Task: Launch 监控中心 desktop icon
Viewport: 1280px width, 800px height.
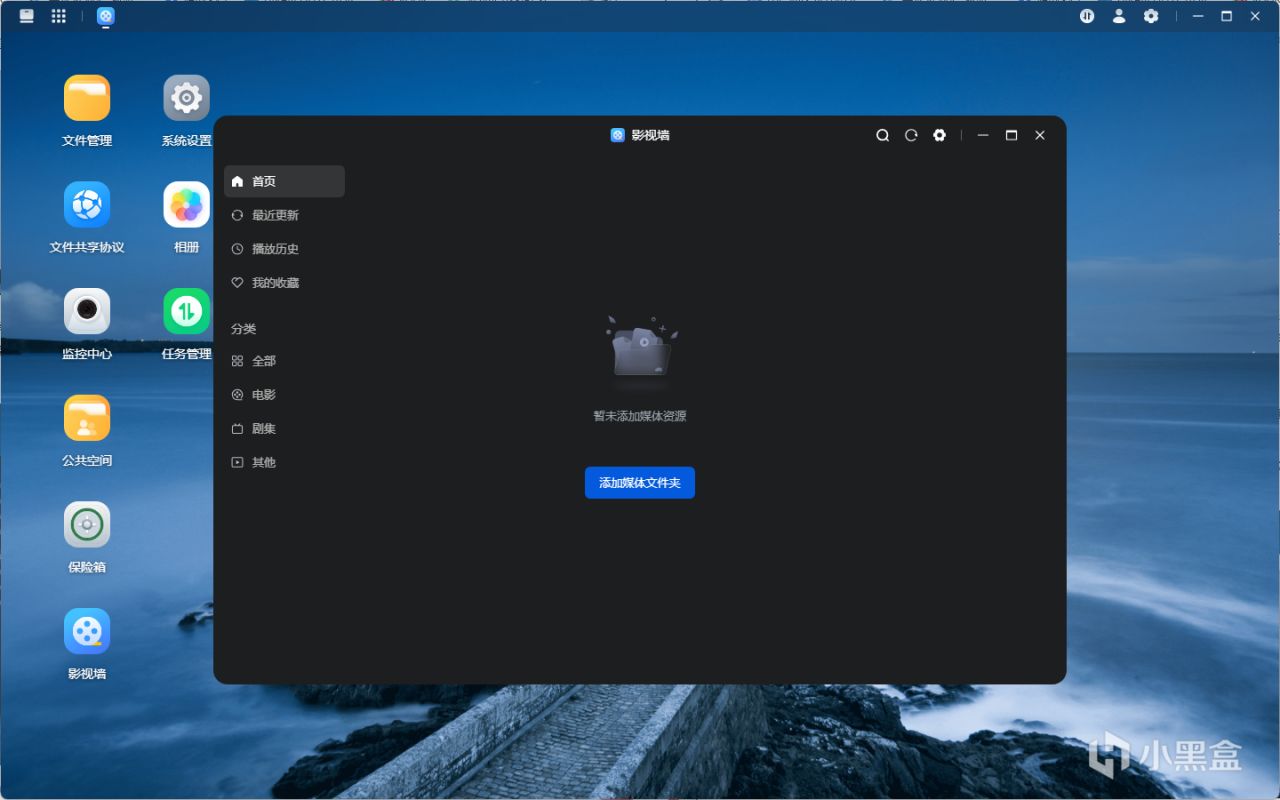Action: tap(87, 311)
